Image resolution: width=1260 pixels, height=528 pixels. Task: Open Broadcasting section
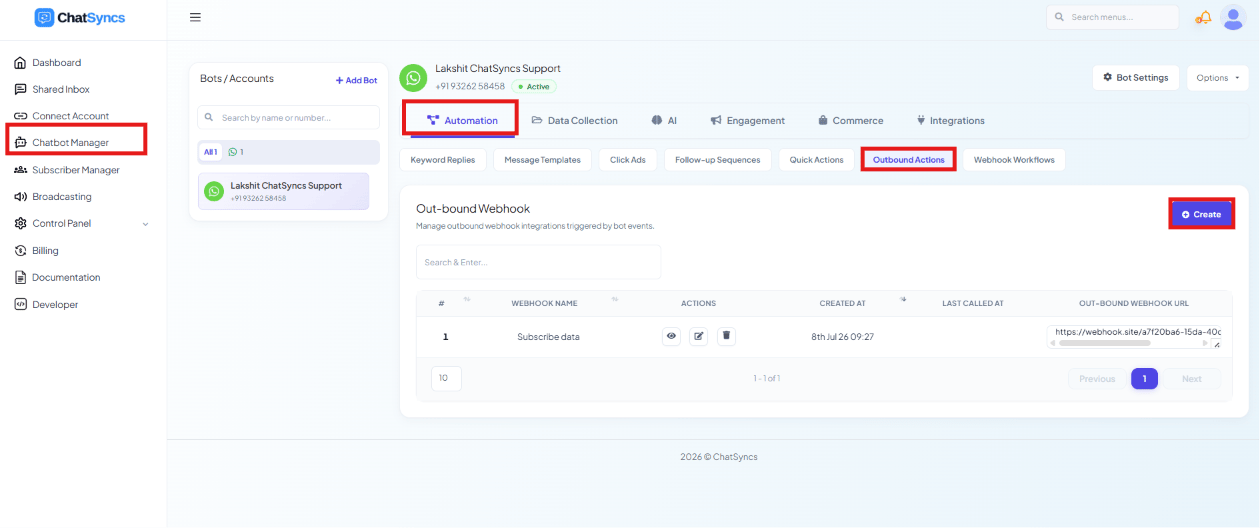coord(61,197)
